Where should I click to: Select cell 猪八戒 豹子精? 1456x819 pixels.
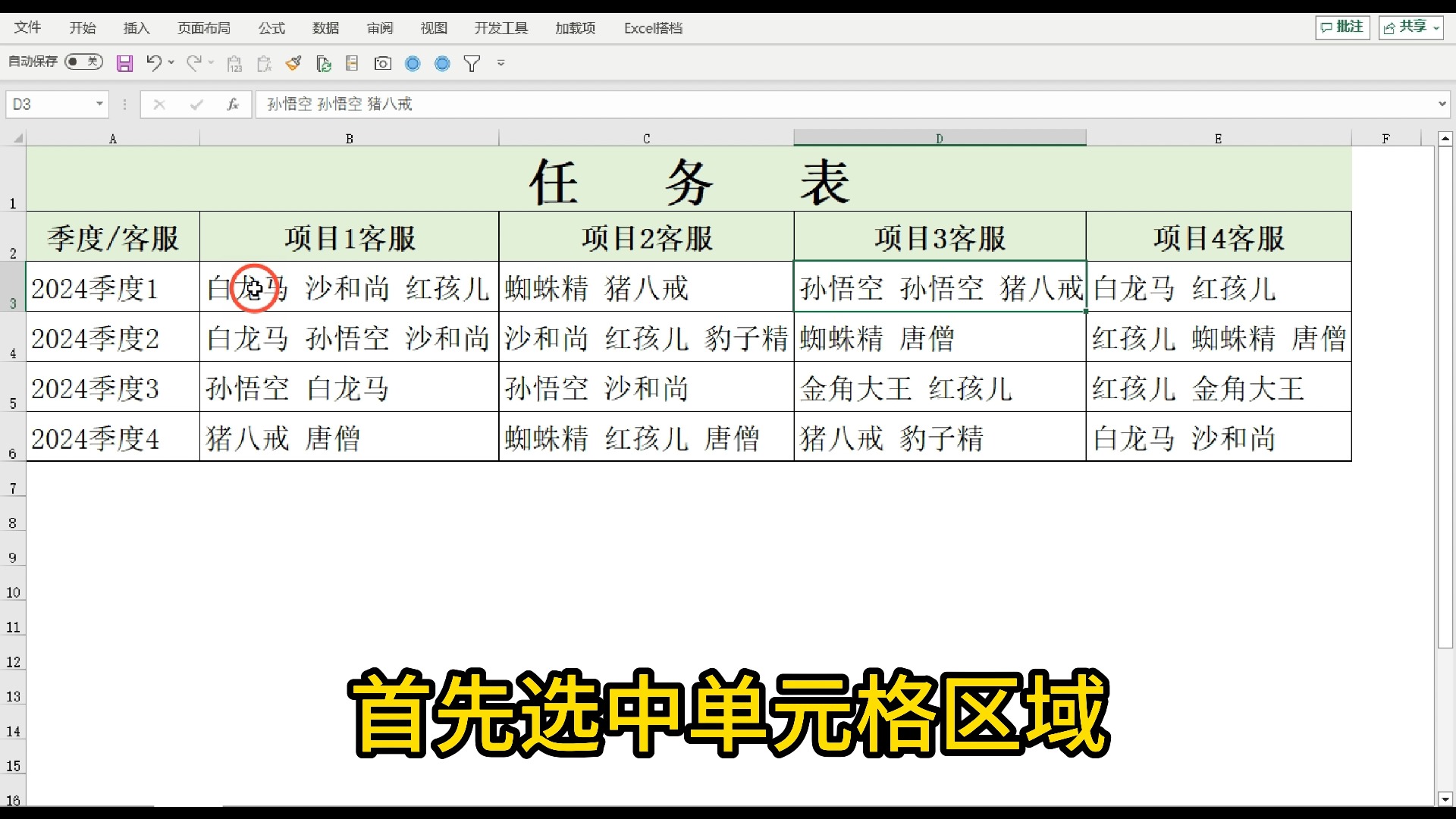tap(940, 438)
